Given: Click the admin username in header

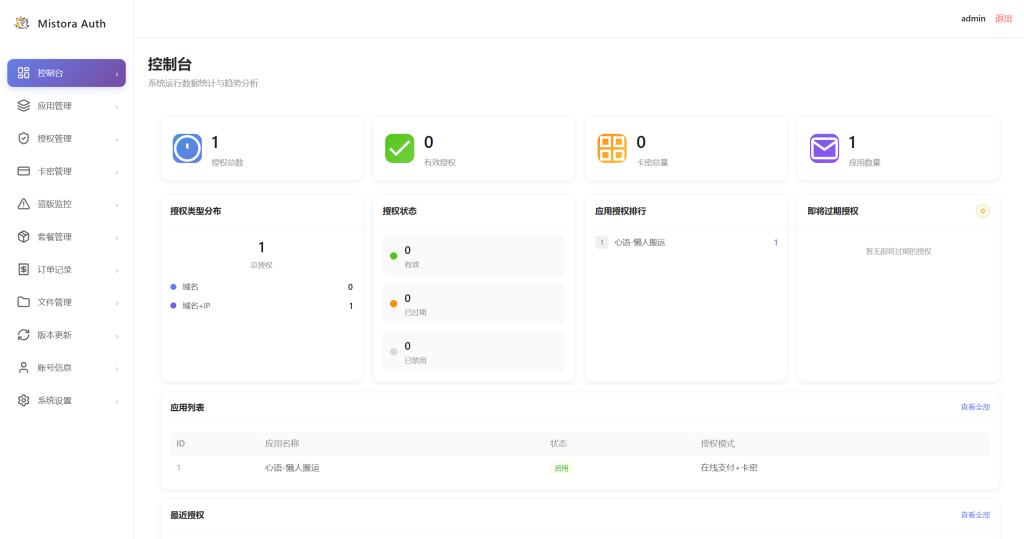Looking at the screenshot, I should click(x=973, y=18).
